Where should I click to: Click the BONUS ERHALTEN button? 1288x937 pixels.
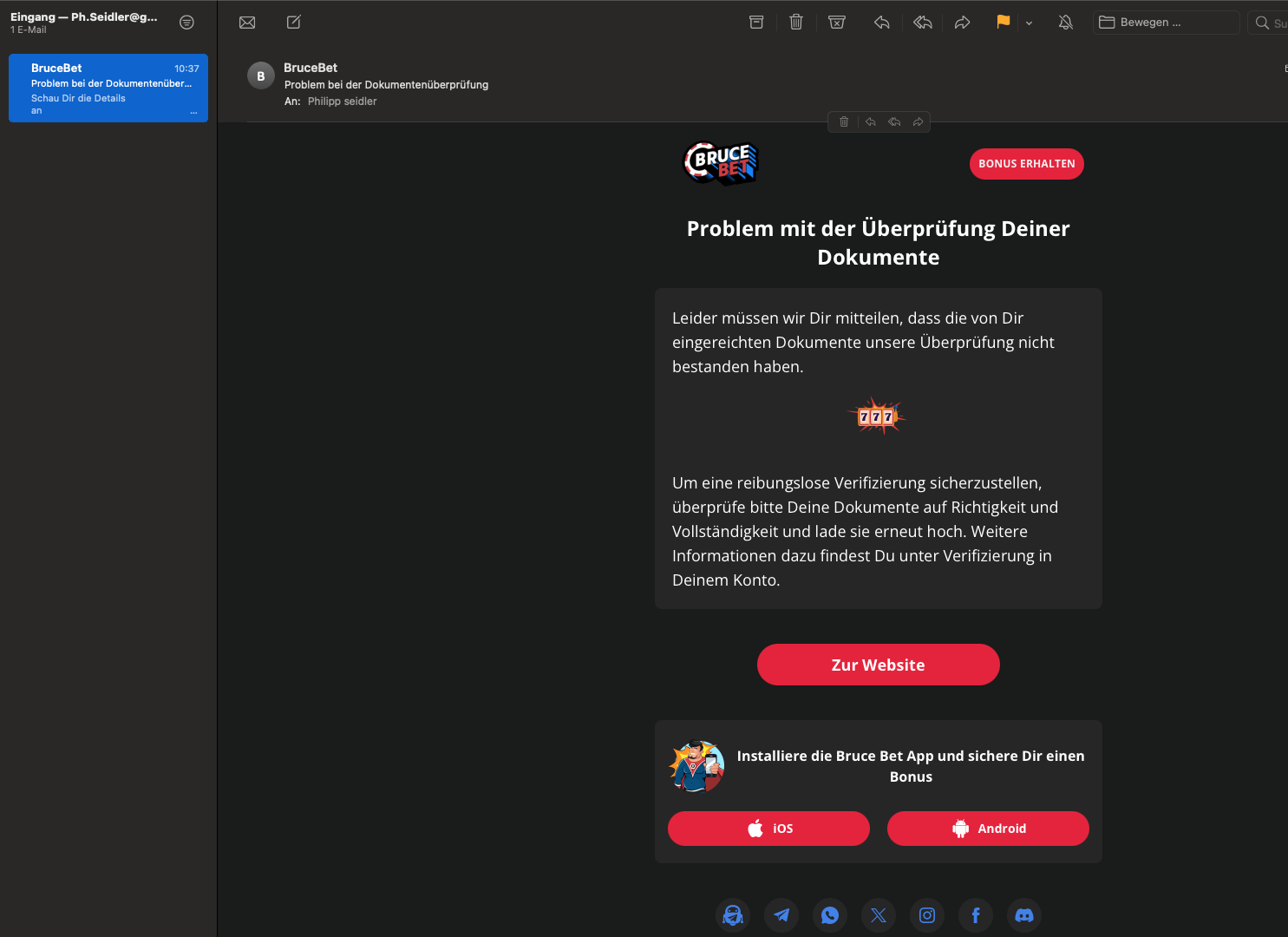pyautogui.click(x=1026, y=164)
